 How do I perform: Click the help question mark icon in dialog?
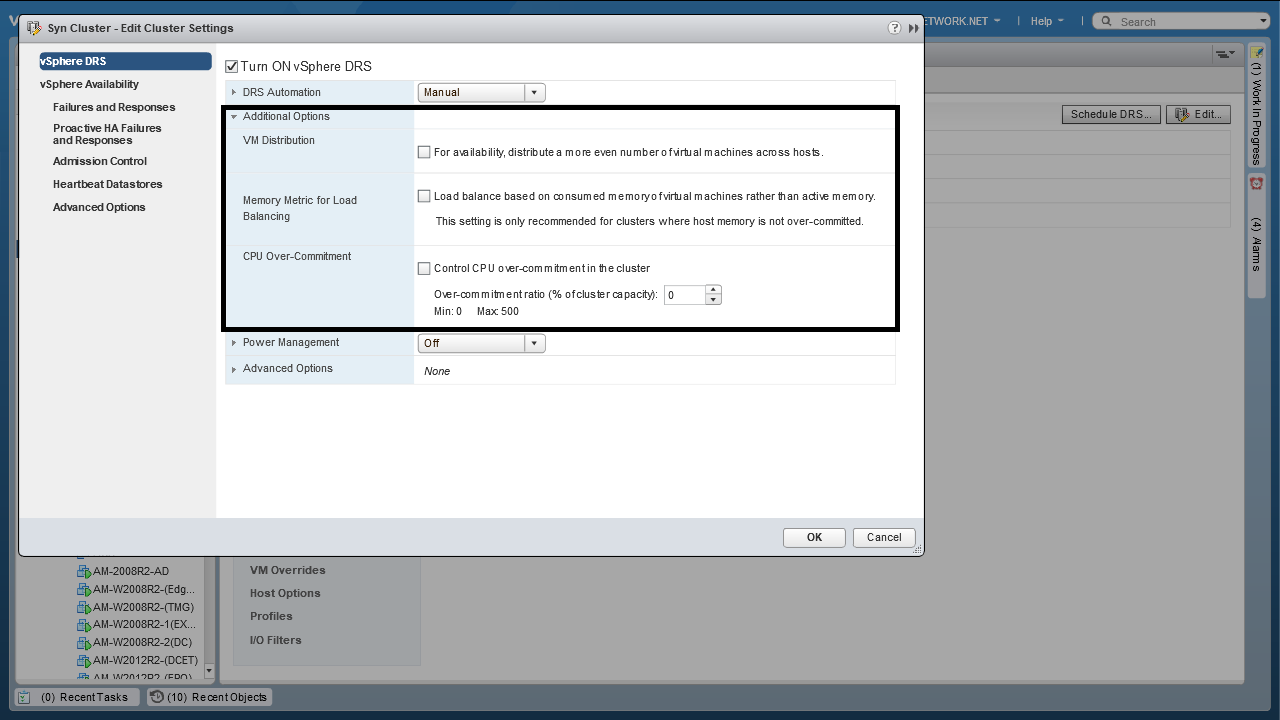[894, 28]
